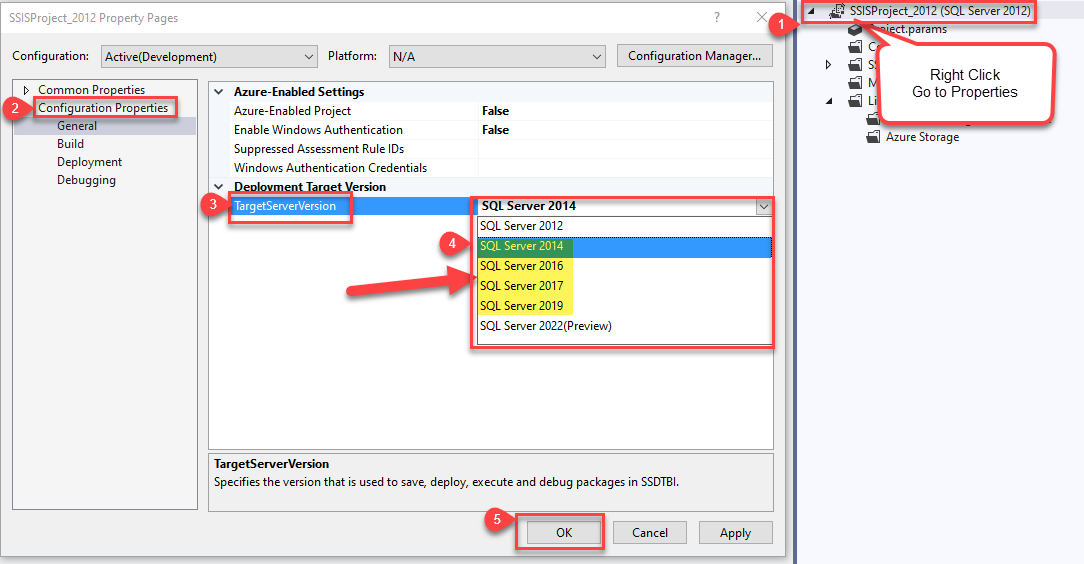
Task: Click the Project.params parameter icon
Action: click(856, 29)
